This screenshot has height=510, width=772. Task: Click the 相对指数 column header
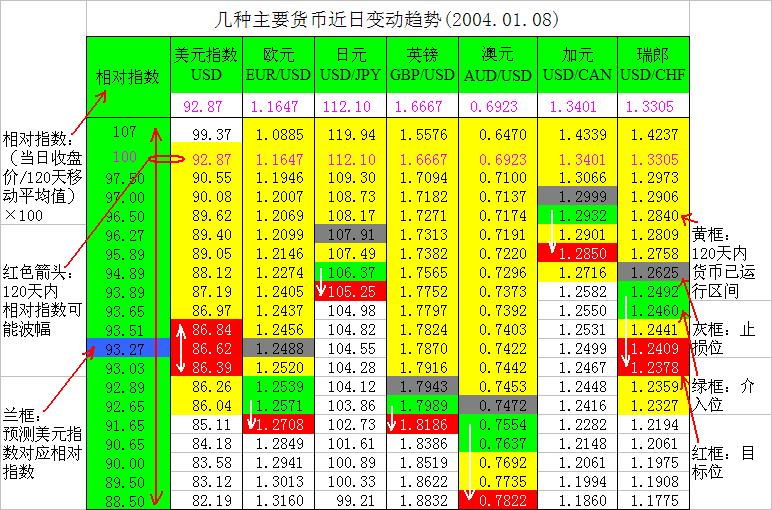128,77
